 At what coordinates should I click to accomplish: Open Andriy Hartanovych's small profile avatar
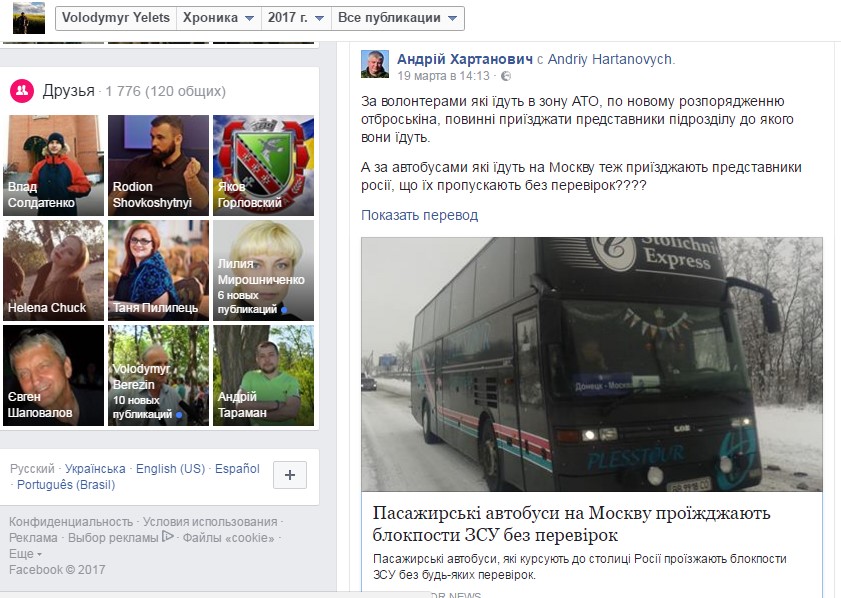(375, 64)
